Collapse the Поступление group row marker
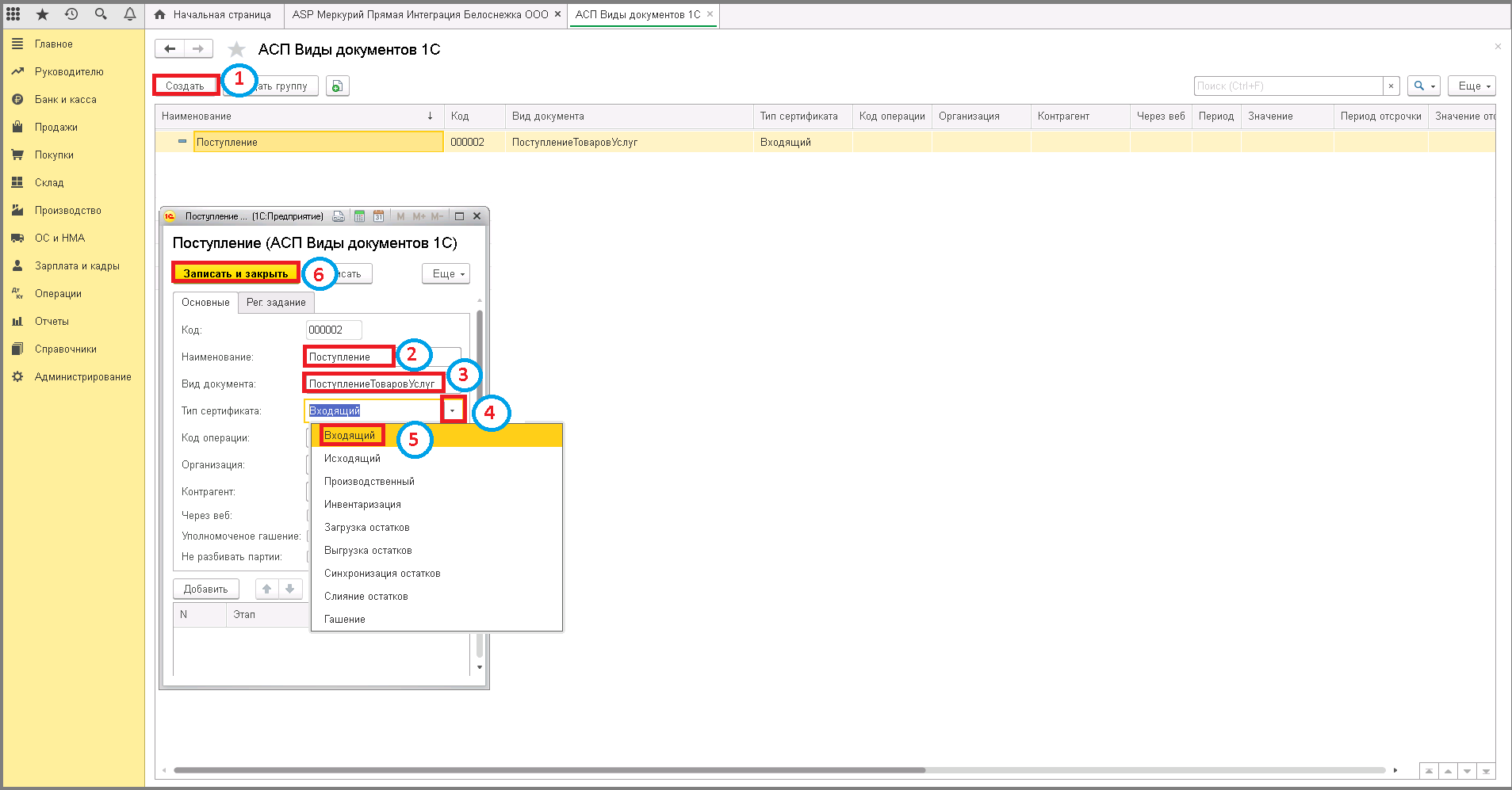Image resolution: width=1512 pixels, height=790 pixels. [x=182, y=142]
